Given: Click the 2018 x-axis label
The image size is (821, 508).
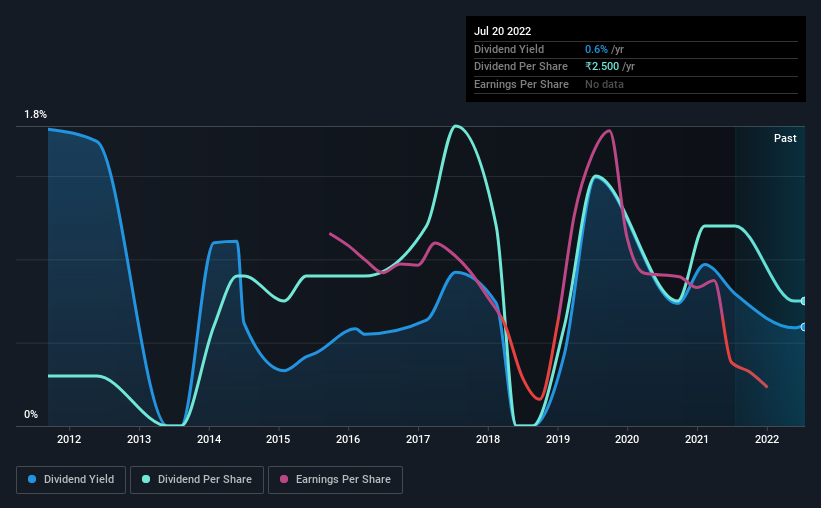Looking at the screenshot, I should click(488, 439).
